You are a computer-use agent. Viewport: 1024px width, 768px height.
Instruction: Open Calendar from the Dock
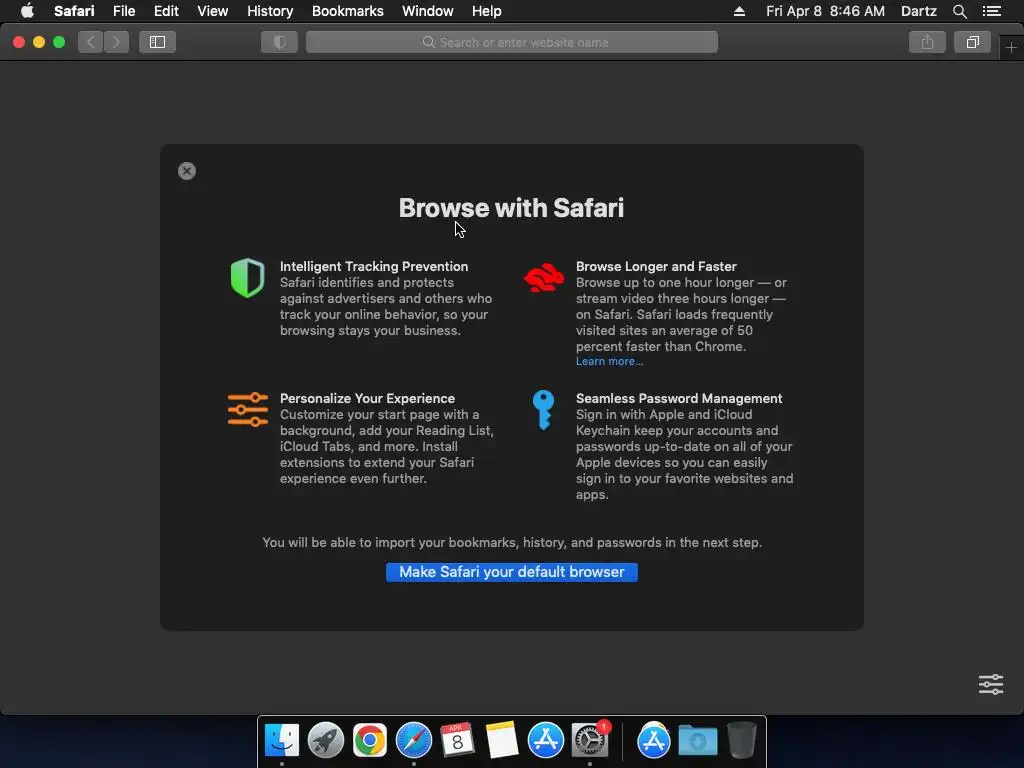pos(457,740)
